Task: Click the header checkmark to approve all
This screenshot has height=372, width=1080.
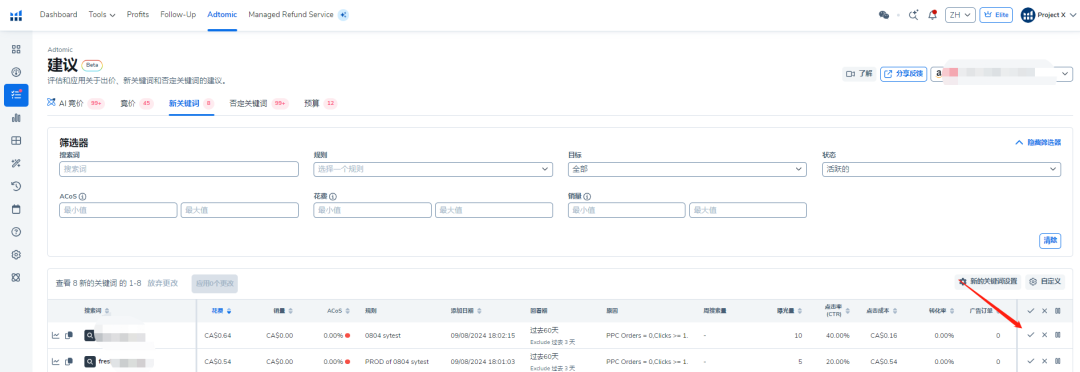Action: [x=1030, y=311]
